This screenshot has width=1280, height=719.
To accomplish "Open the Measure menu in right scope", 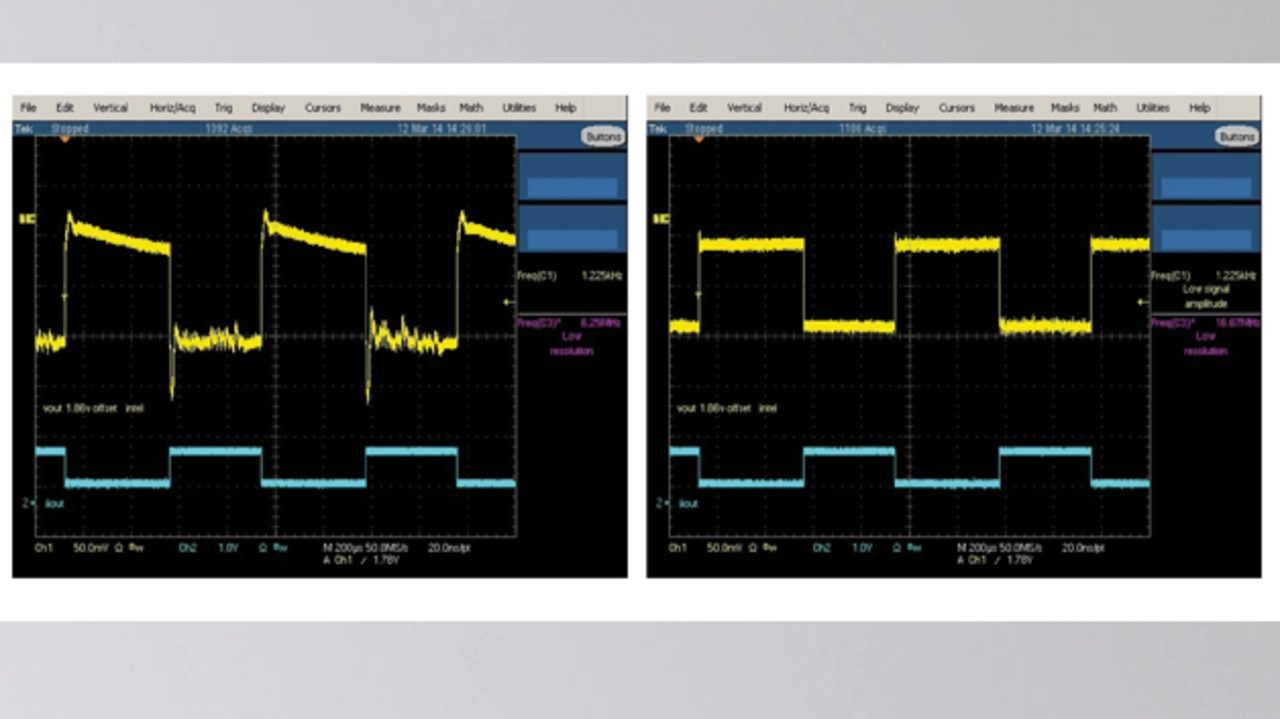I will 1013,108.
